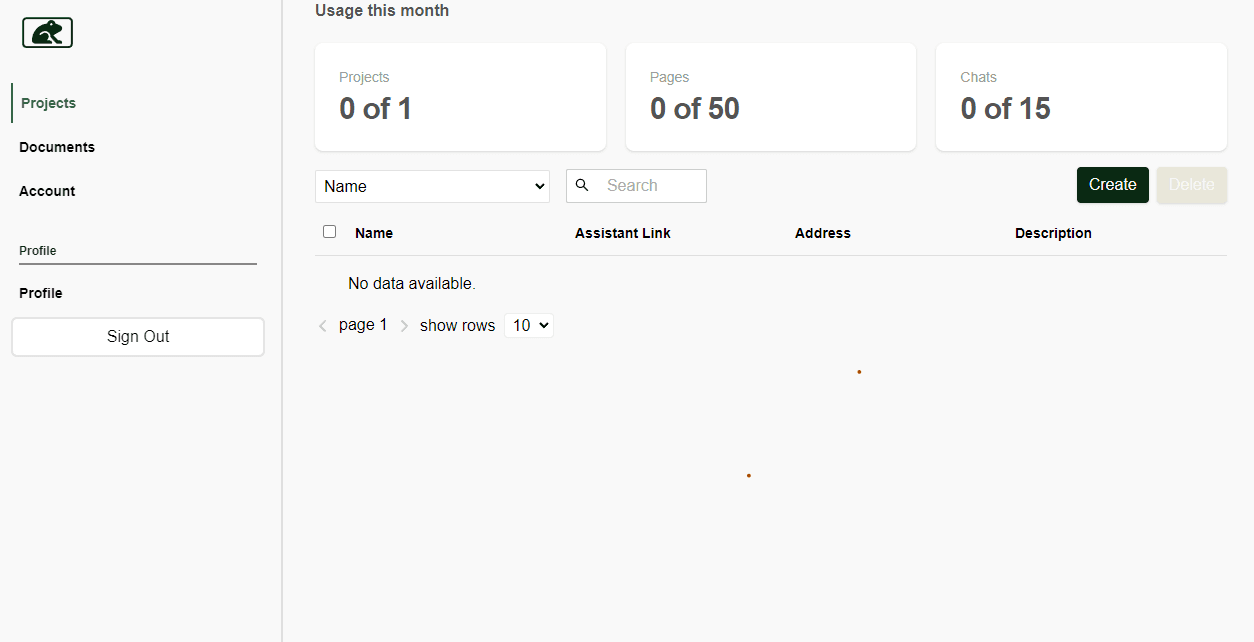1254x642 pixels.
Task: Click the frog logo icon
Action: [x=48, y=33]
